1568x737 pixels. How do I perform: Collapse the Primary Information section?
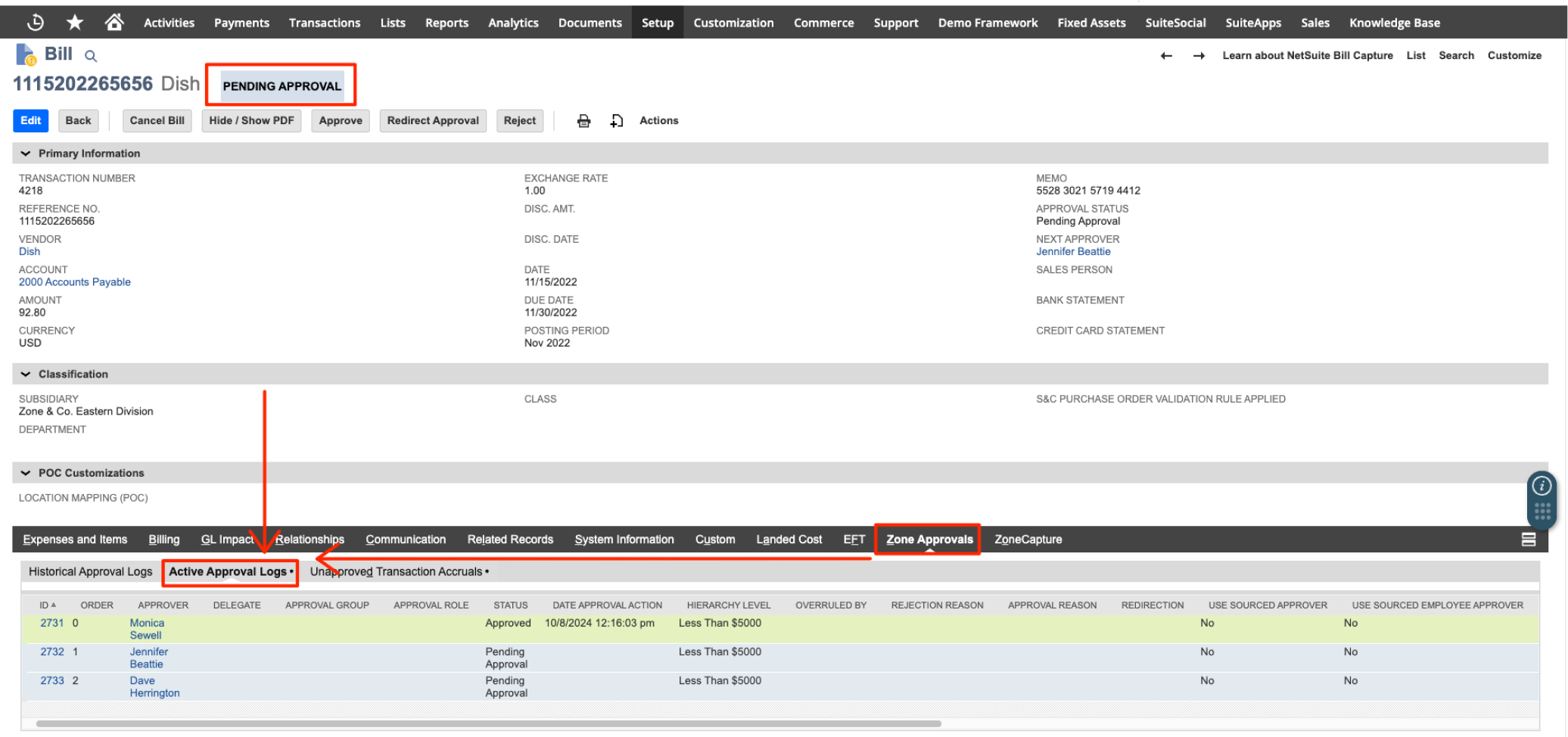(26, 153)
